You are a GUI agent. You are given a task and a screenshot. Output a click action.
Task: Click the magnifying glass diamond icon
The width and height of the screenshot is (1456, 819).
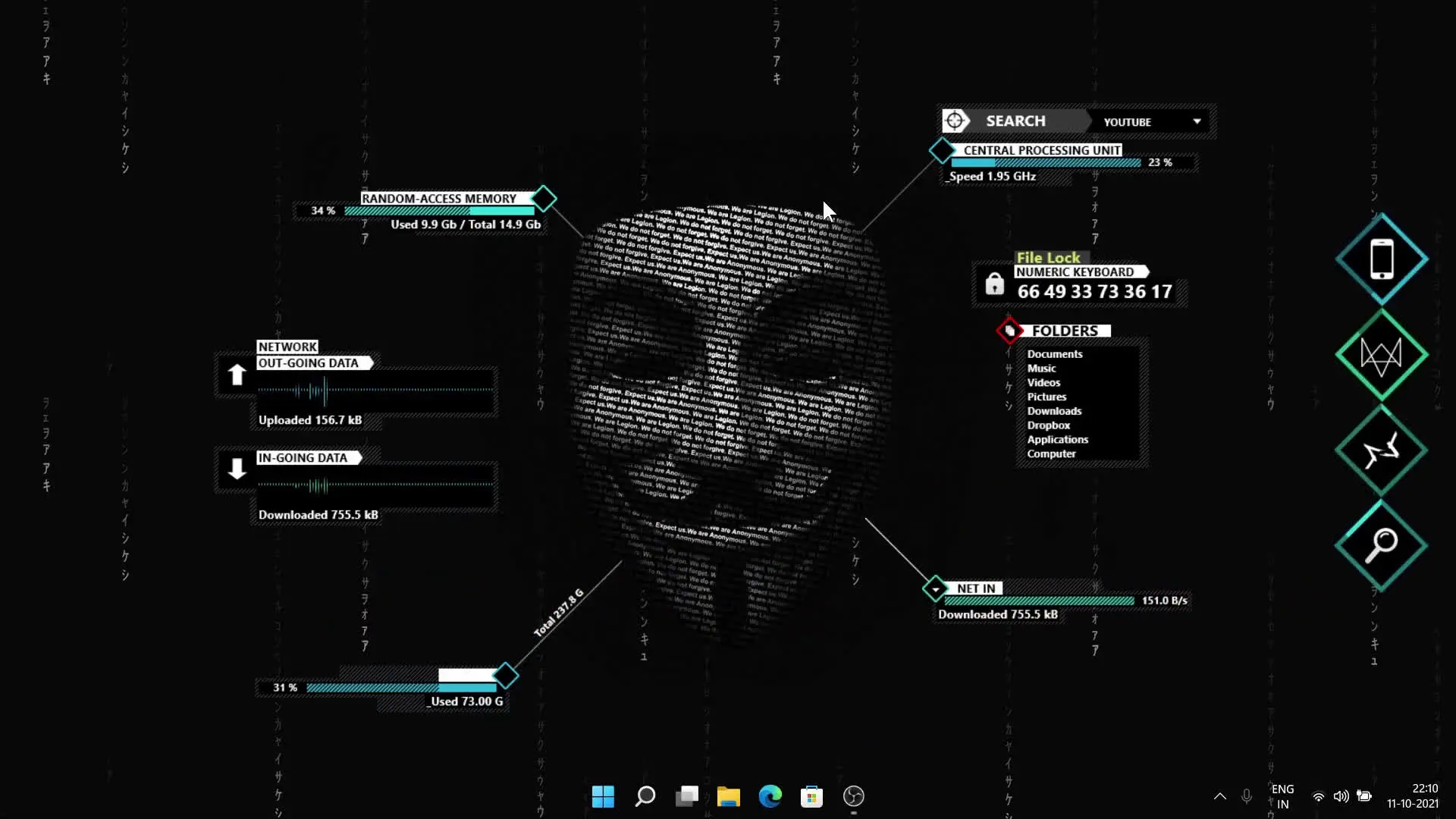[x=1382, y=545]
